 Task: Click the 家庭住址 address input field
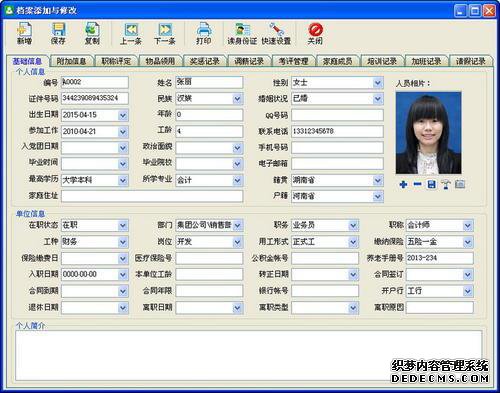pyautogui.click(x=152, y=196)
